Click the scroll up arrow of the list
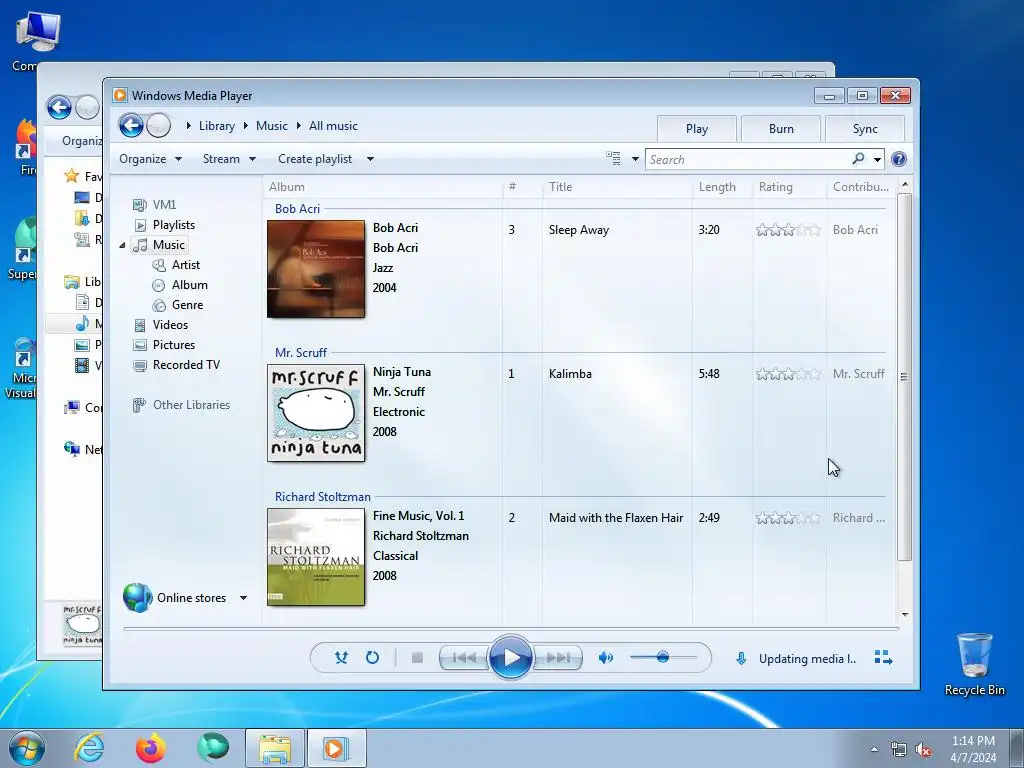Image resolution: width=1024 pixels, height=768 pixels. coord(904,185)
